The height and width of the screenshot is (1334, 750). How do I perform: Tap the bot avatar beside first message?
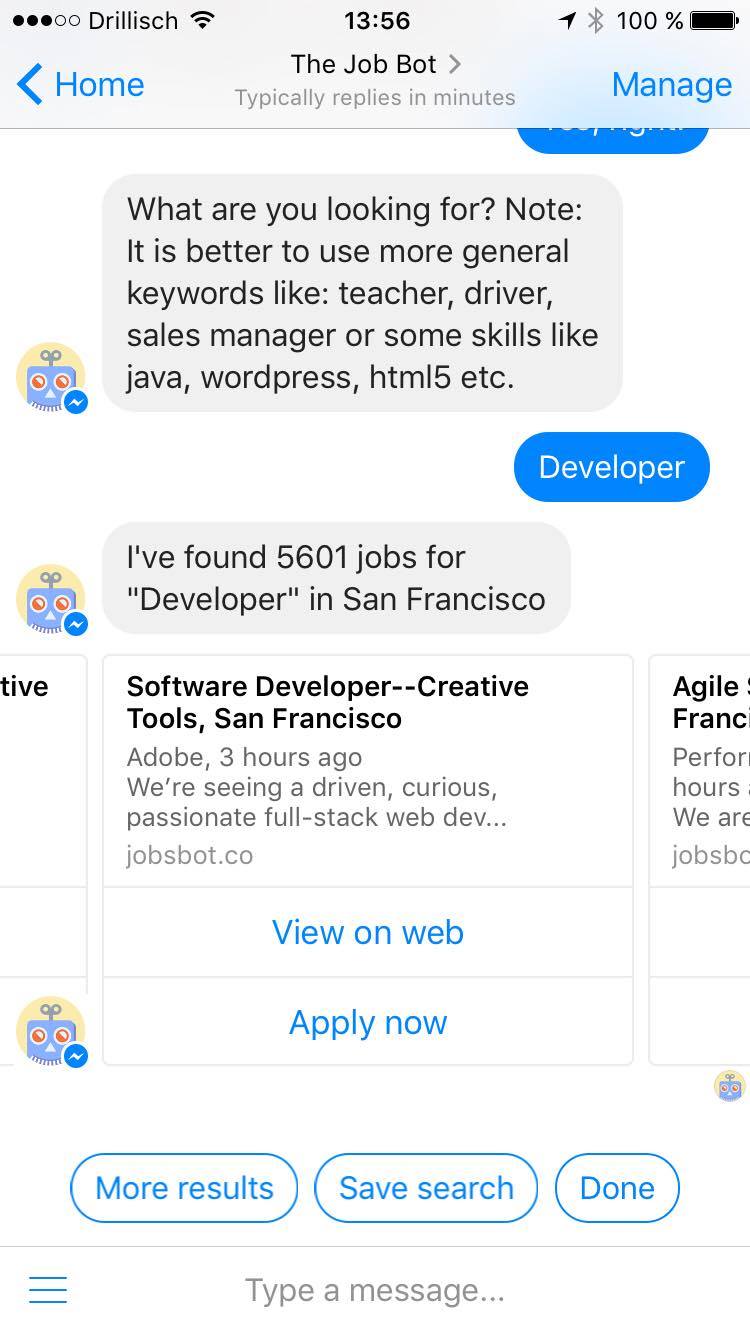click(x=51, y=380)
